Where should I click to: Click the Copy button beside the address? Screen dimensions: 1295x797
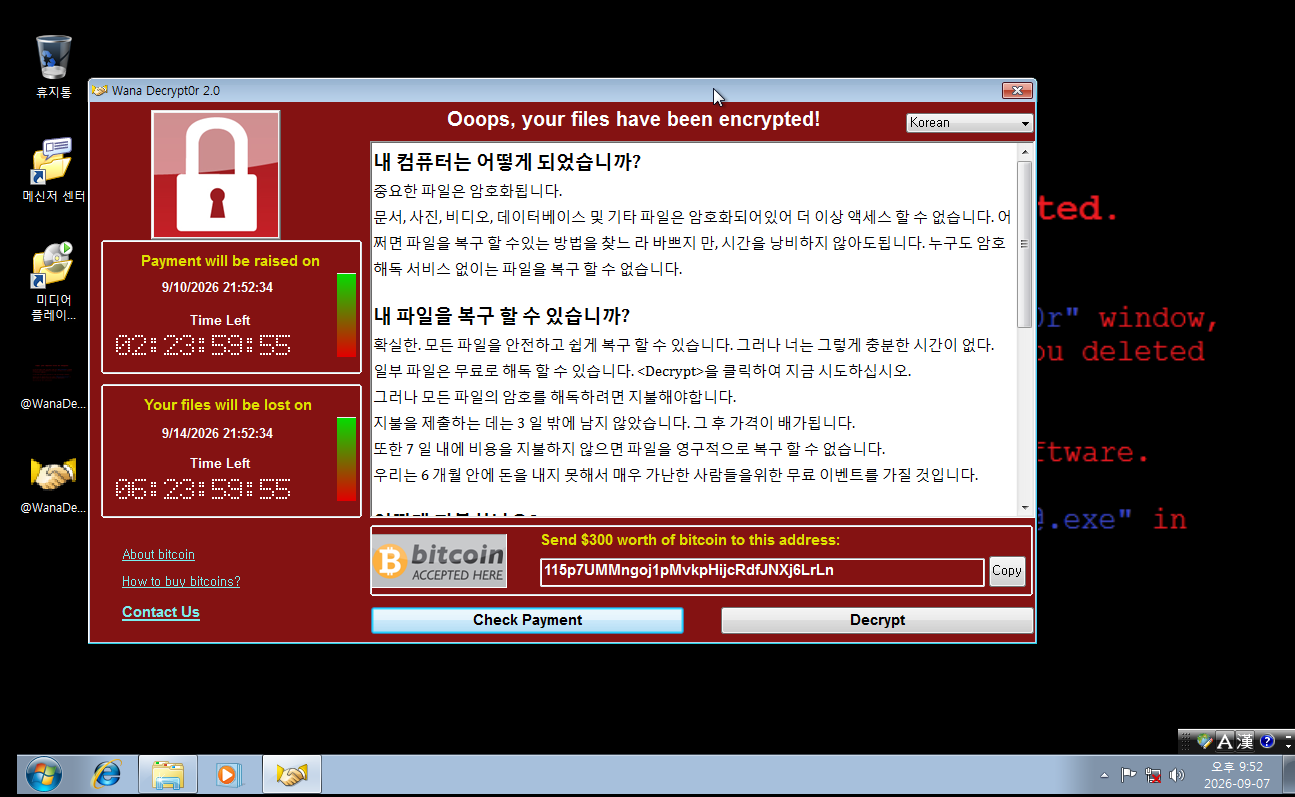tap(1007, 571)
